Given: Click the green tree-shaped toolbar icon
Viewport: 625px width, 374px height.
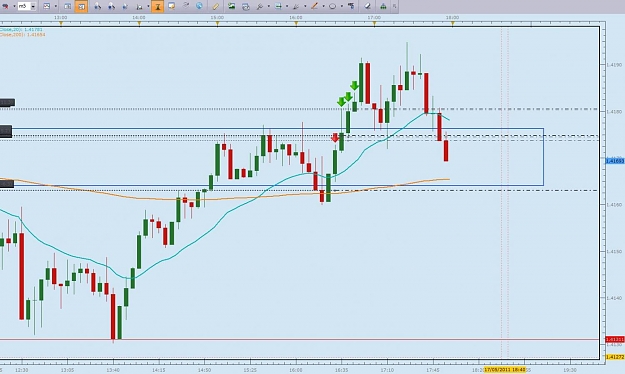Looking at the screenshot, I should pos(383,6).
